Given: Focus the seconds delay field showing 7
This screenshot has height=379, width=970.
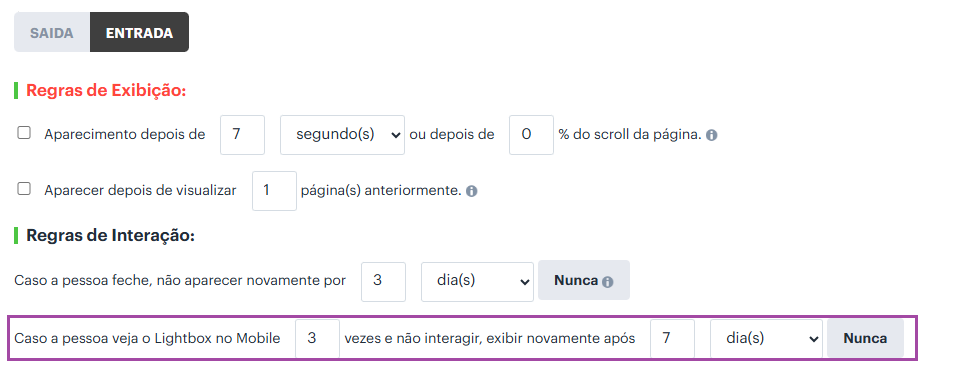Looking at the screenshot, I should [242, 135].
